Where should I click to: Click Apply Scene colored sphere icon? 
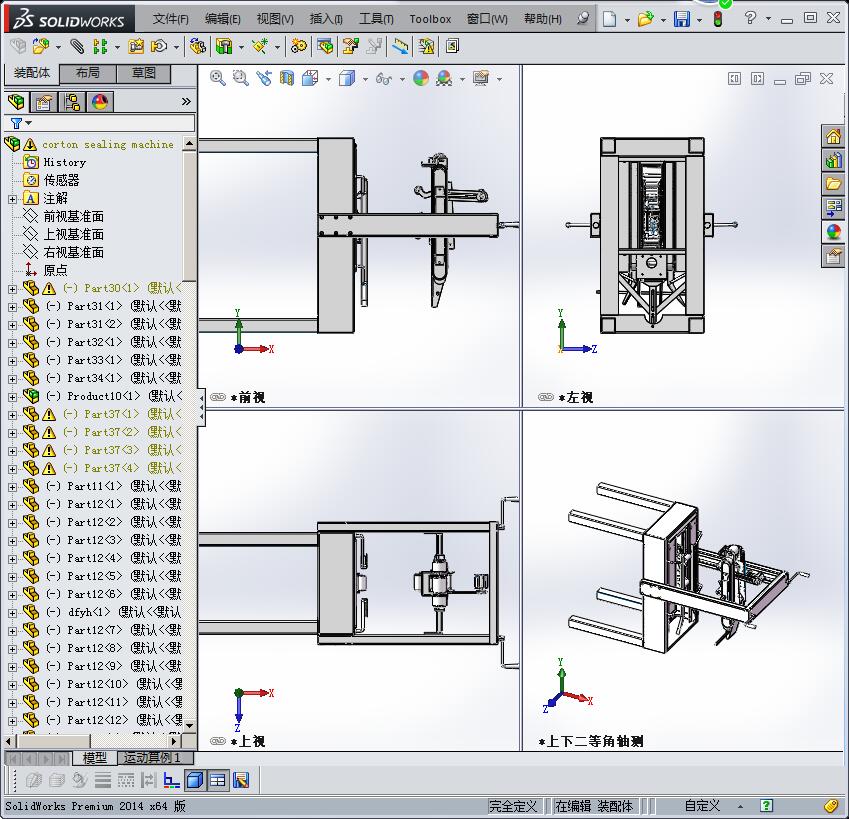coord(444,78)
